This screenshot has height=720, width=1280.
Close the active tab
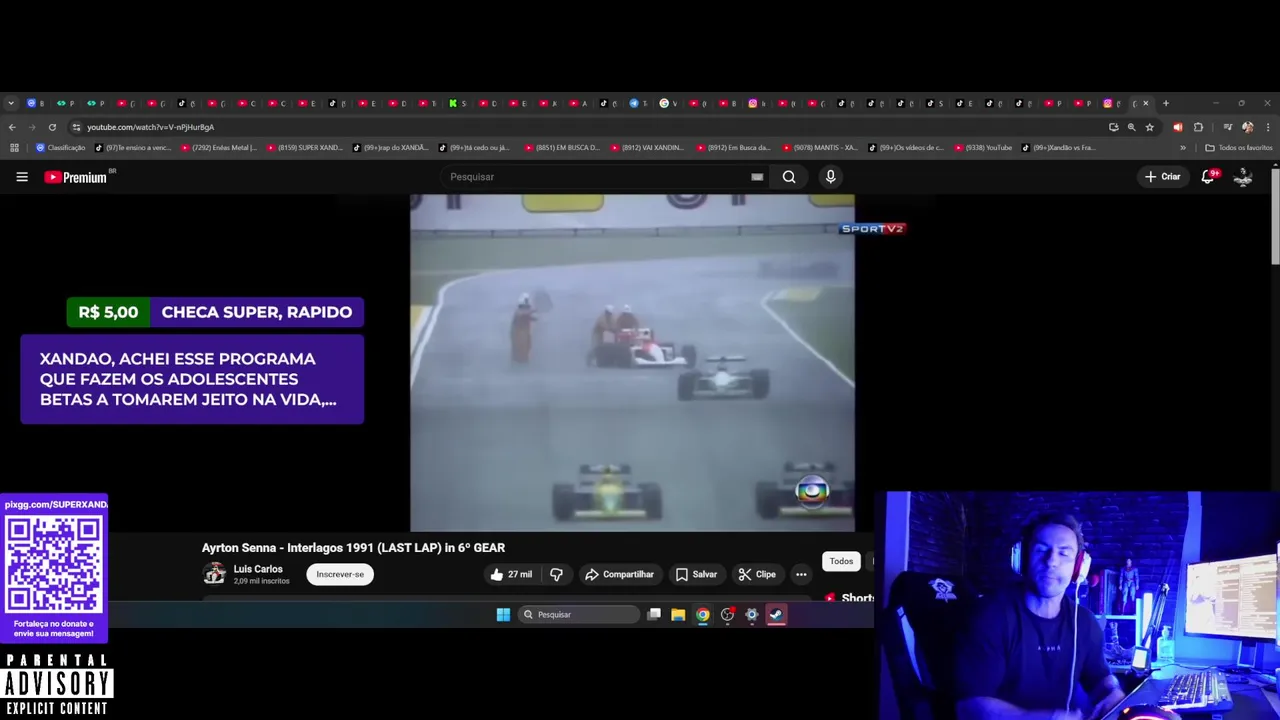1146,103
